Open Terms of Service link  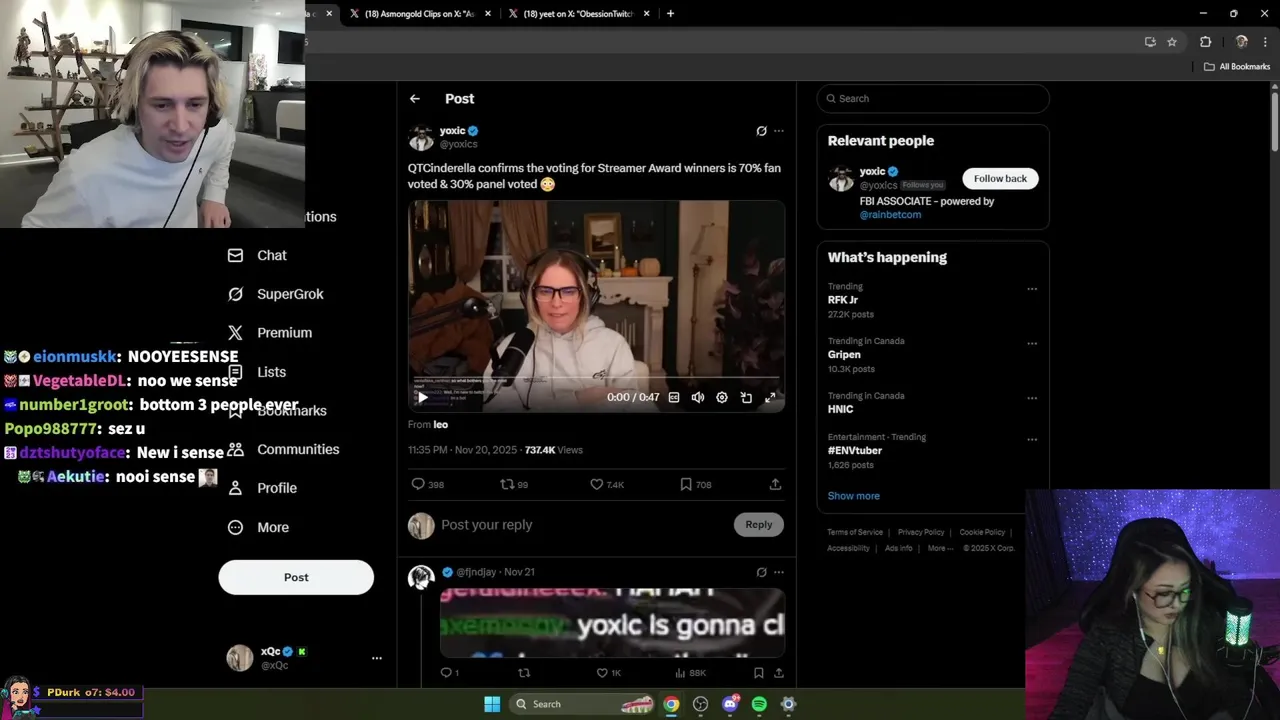point(855,532)
